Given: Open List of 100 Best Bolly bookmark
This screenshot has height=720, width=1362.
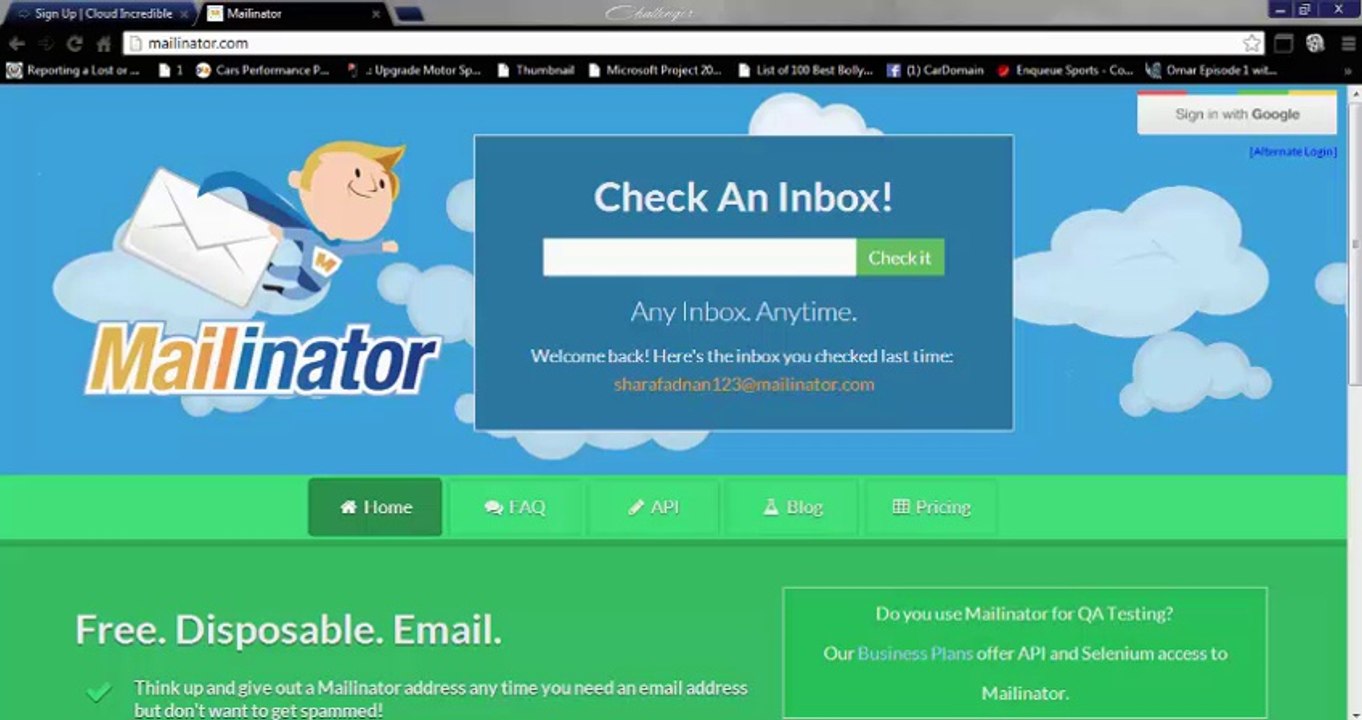Looking at the screenshot, I should click(x=805, y=71).
